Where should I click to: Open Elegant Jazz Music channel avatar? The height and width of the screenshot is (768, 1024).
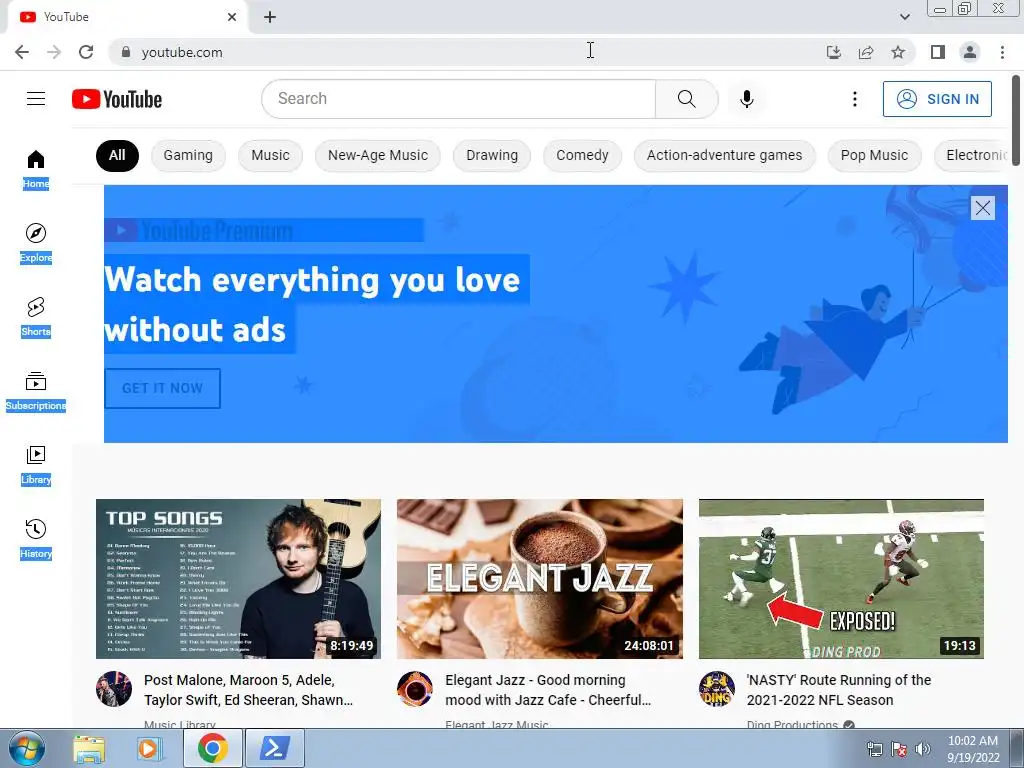415,689
